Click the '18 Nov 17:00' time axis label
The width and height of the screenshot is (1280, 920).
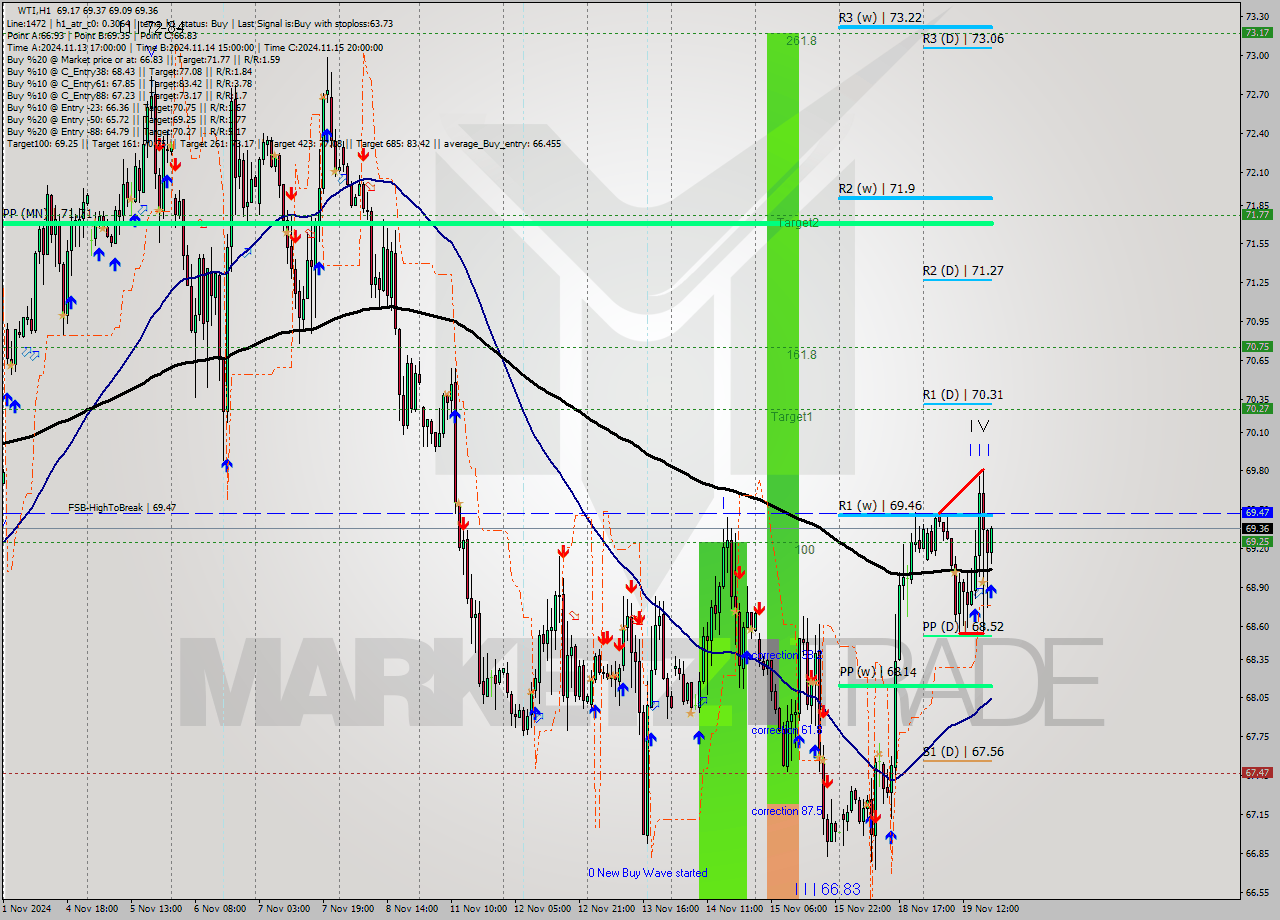tap(926, 909)
